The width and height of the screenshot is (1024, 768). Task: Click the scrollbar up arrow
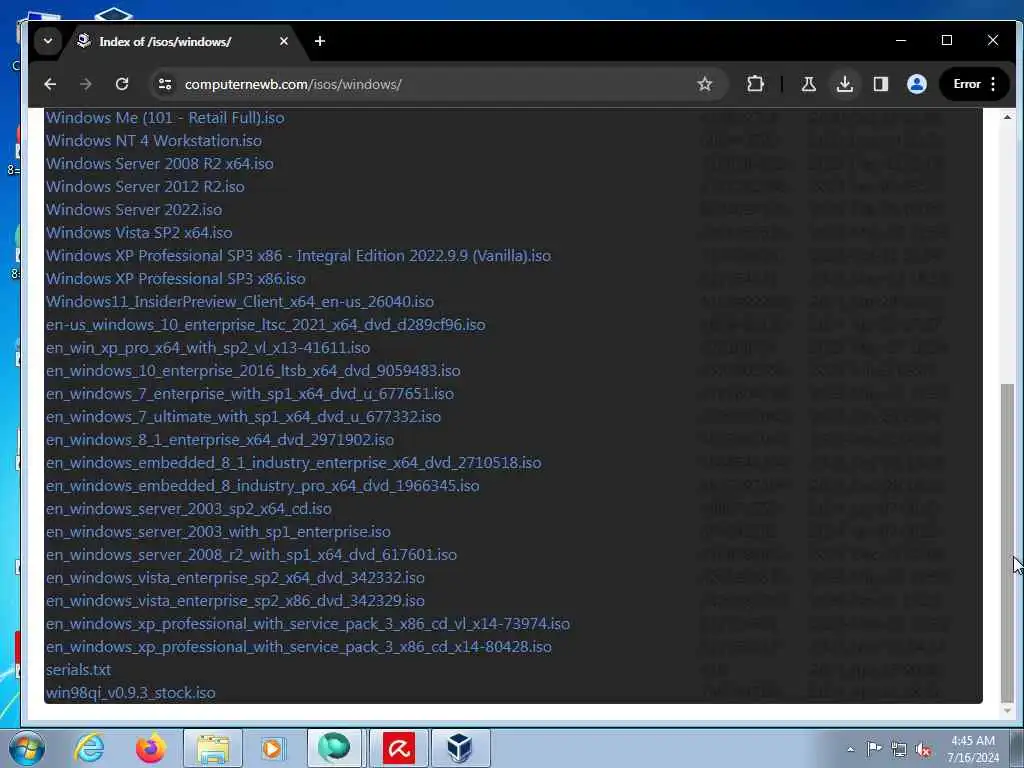coord(1008,117)
